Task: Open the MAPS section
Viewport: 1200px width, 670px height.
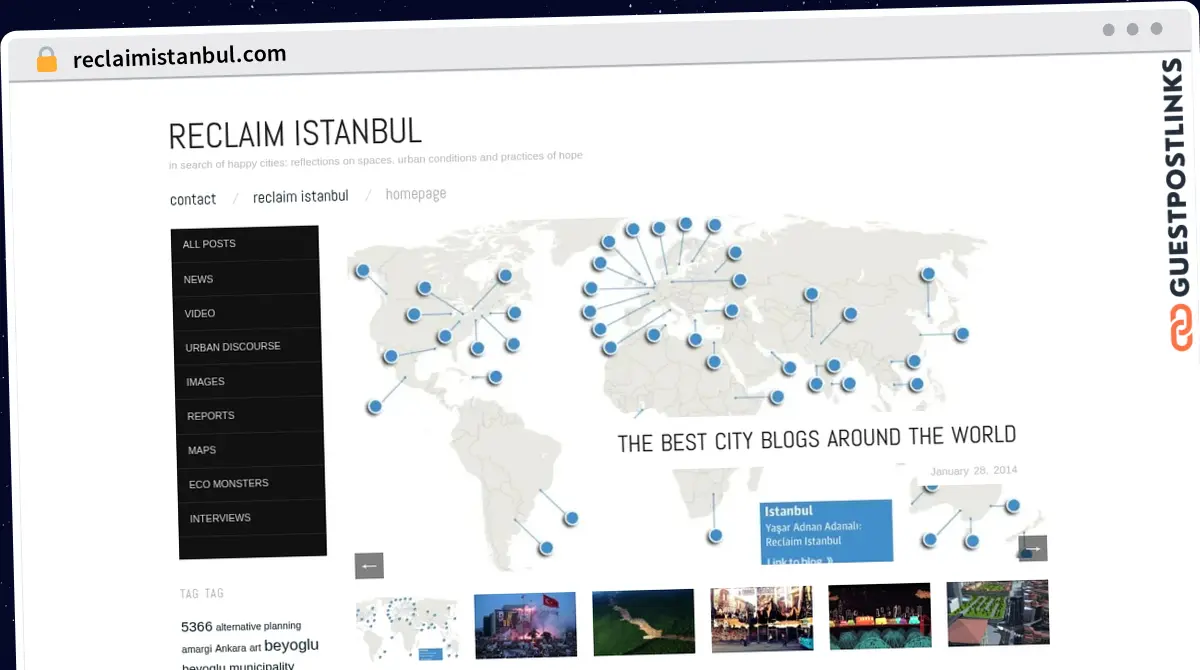Action: [x=201, y=449]
